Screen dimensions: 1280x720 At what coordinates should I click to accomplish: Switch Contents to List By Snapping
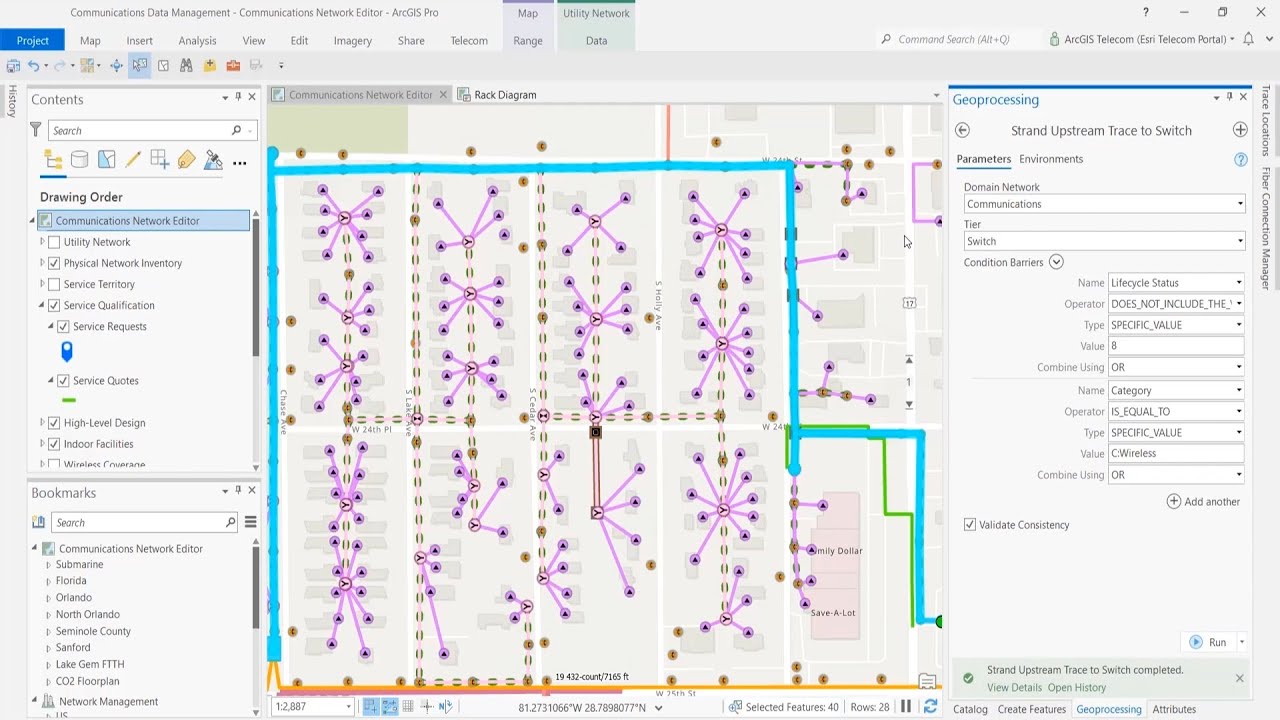click(160, 160)
